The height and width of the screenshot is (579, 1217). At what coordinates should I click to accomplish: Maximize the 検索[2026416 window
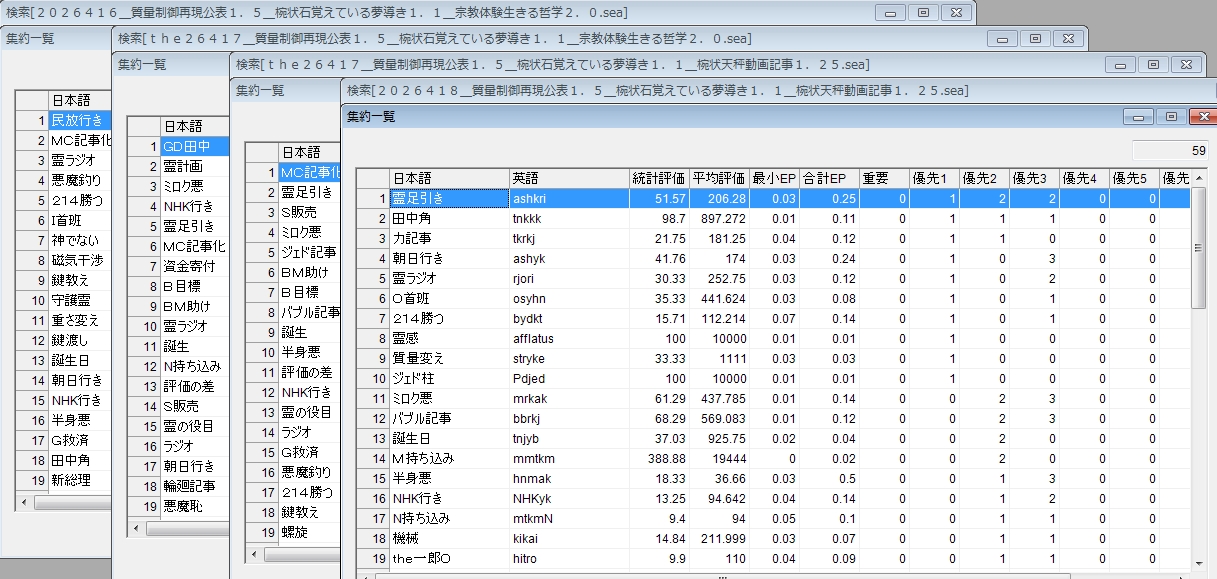point(922,12)
